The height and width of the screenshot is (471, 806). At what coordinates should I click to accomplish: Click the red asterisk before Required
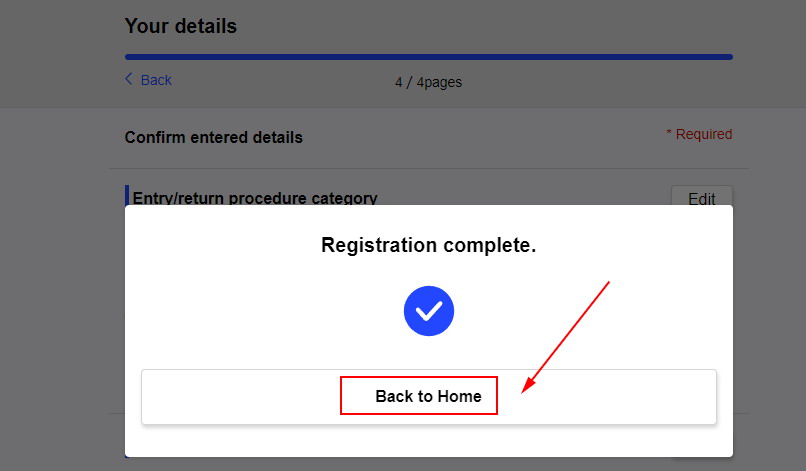tap(669, 133)
